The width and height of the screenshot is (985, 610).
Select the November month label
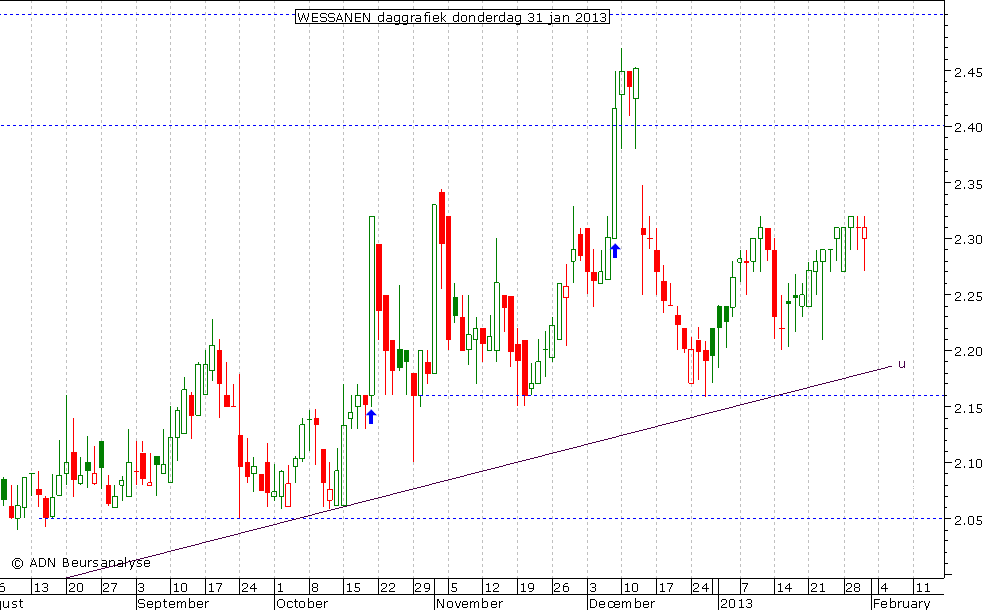tap(469, 603)
